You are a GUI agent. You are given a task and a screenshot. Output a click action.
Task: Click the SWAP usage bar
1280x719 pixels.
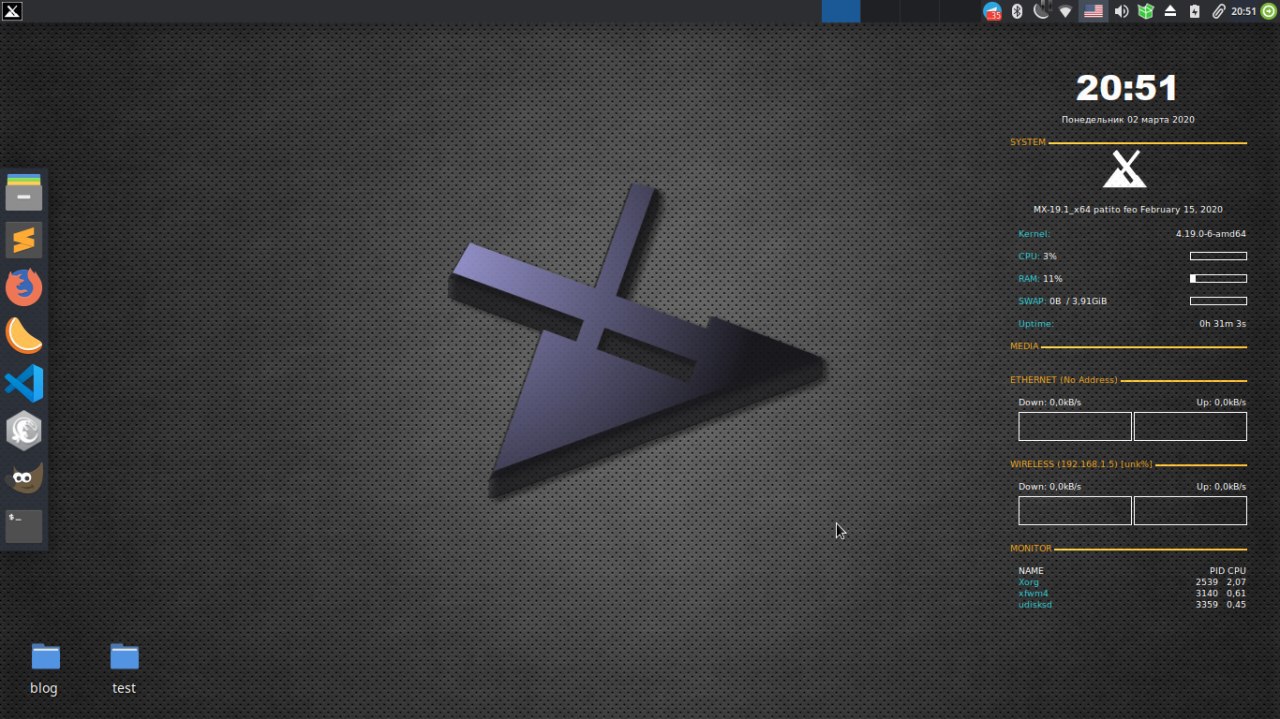click(x=1218, y=301)
